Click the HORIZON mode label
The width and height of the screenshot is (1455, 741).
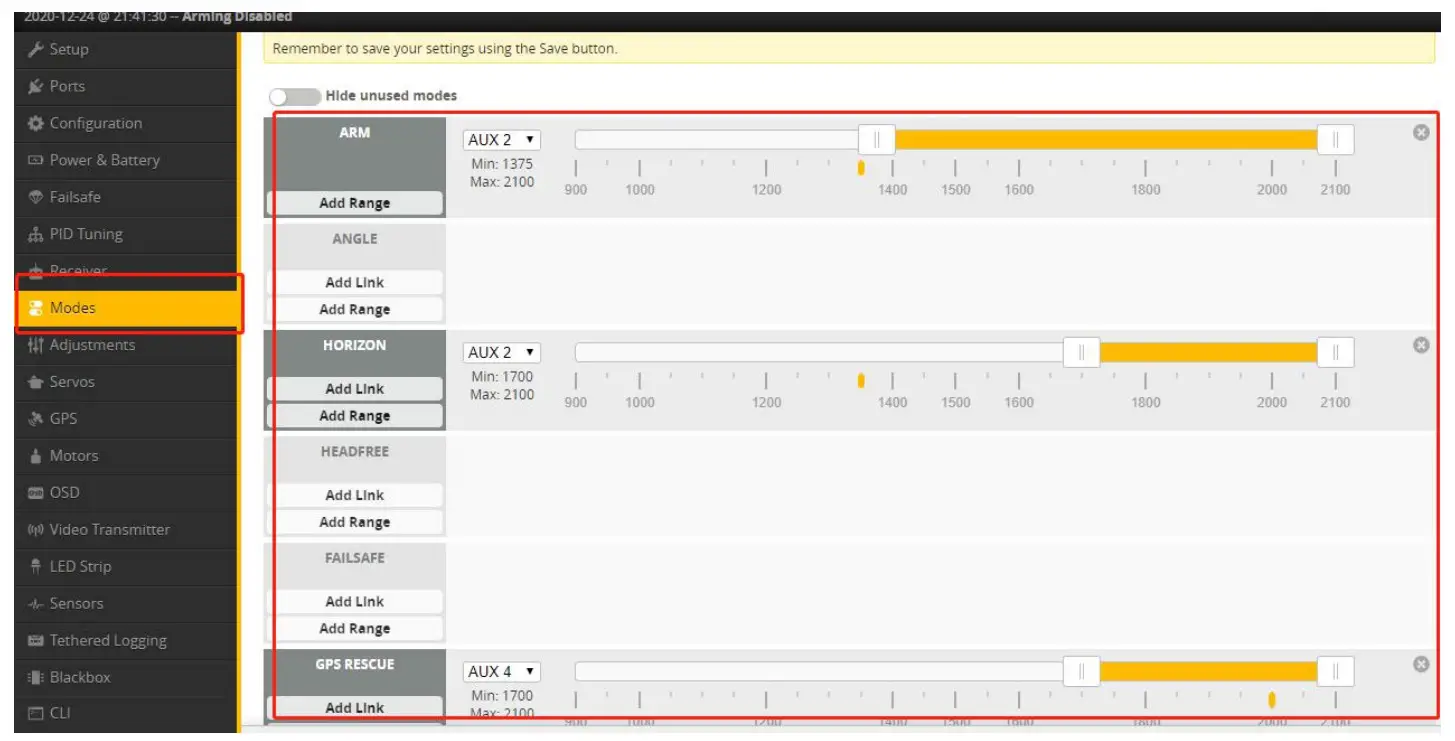point(355,345)
